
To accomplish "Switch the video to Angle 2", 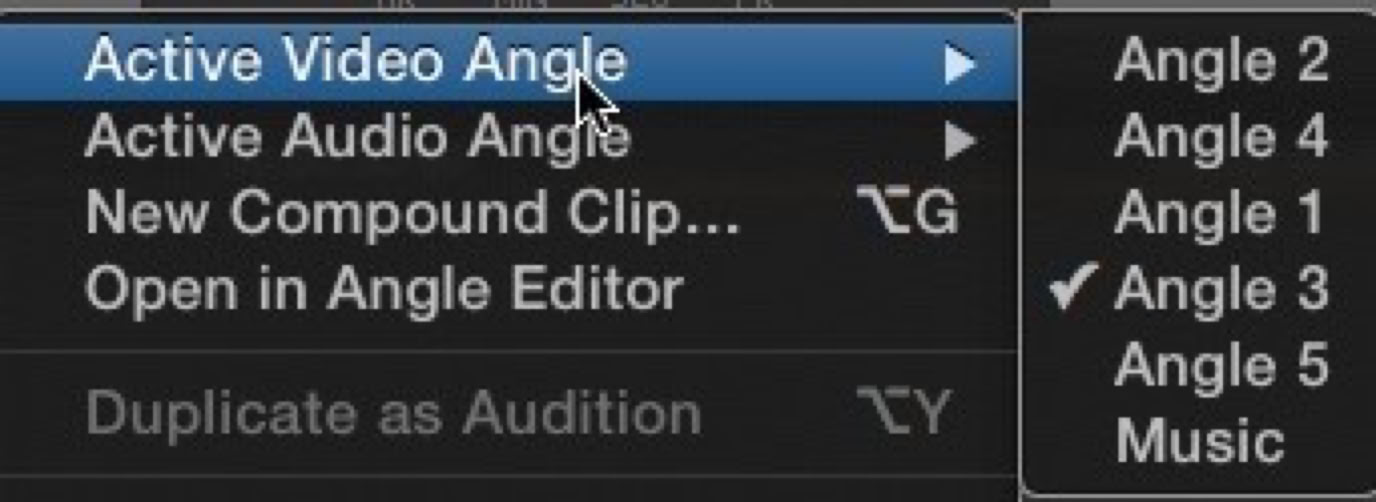I will pos(1198,62).
